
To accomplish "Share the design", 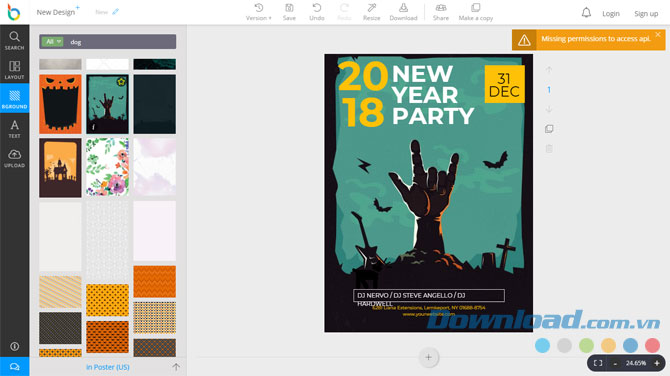I will (x=441, y=12).
